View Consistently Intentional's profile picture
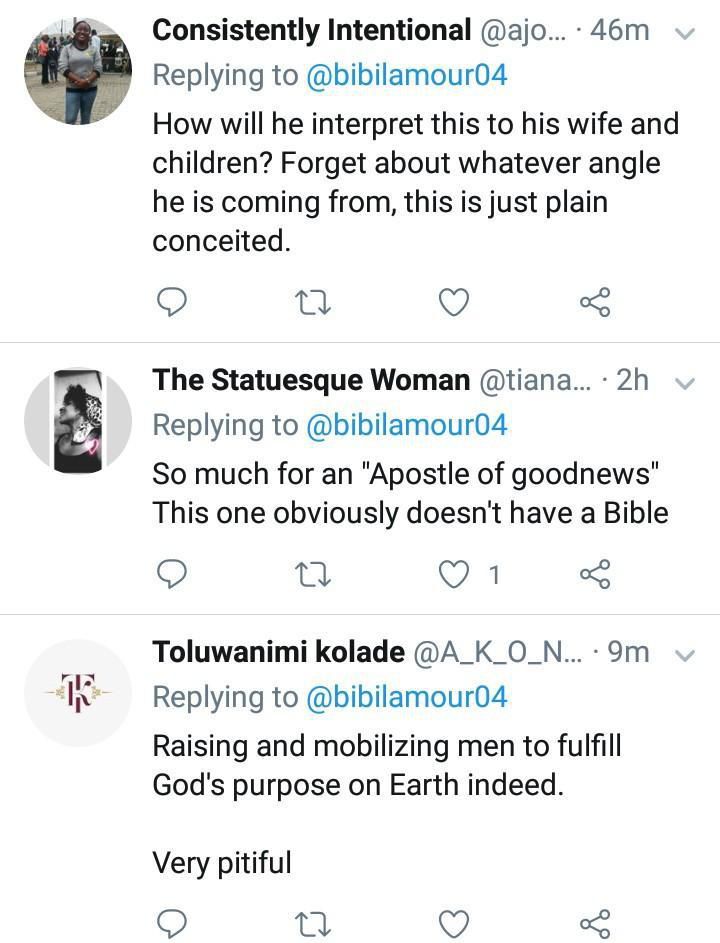 [x=78, y=77]
